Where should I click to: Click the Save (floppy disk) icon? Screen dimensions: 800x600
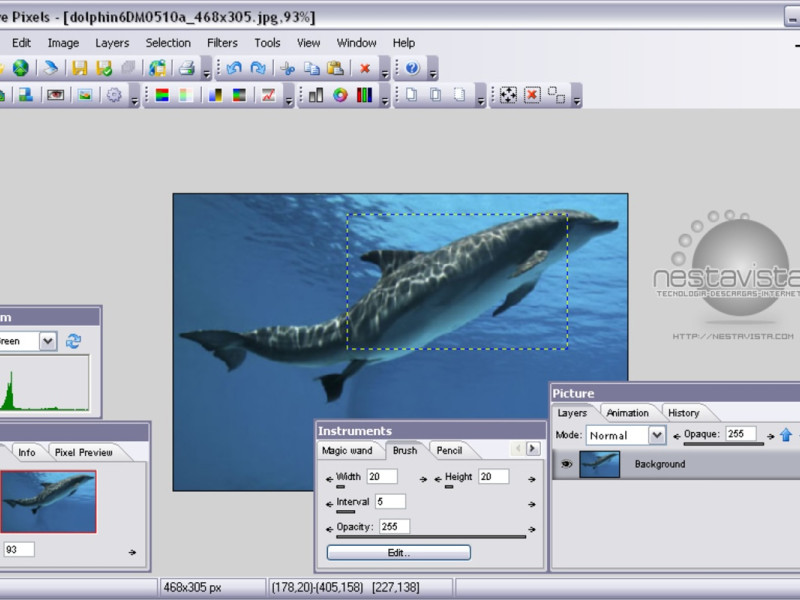coord(79,68)
